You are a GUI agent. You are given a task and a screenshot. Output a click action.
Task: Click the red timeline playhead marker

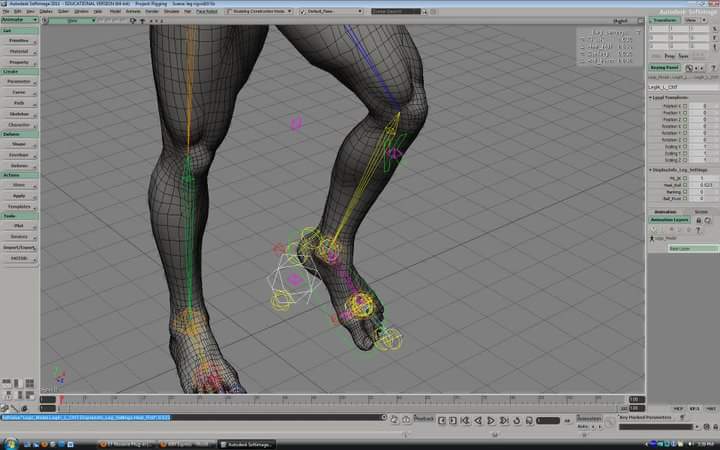[62, 399]
